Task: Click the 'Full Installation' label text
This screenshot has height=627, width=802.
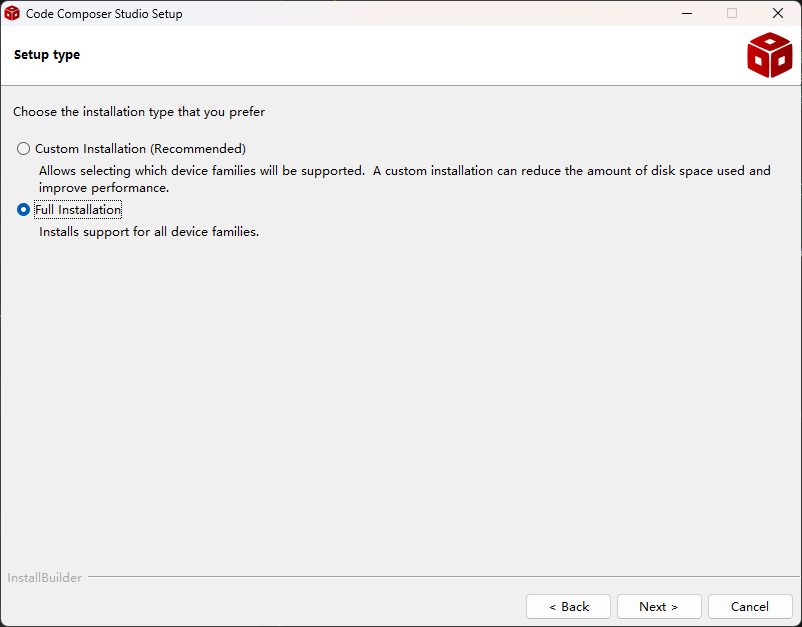Action: (x=78, y=210)
